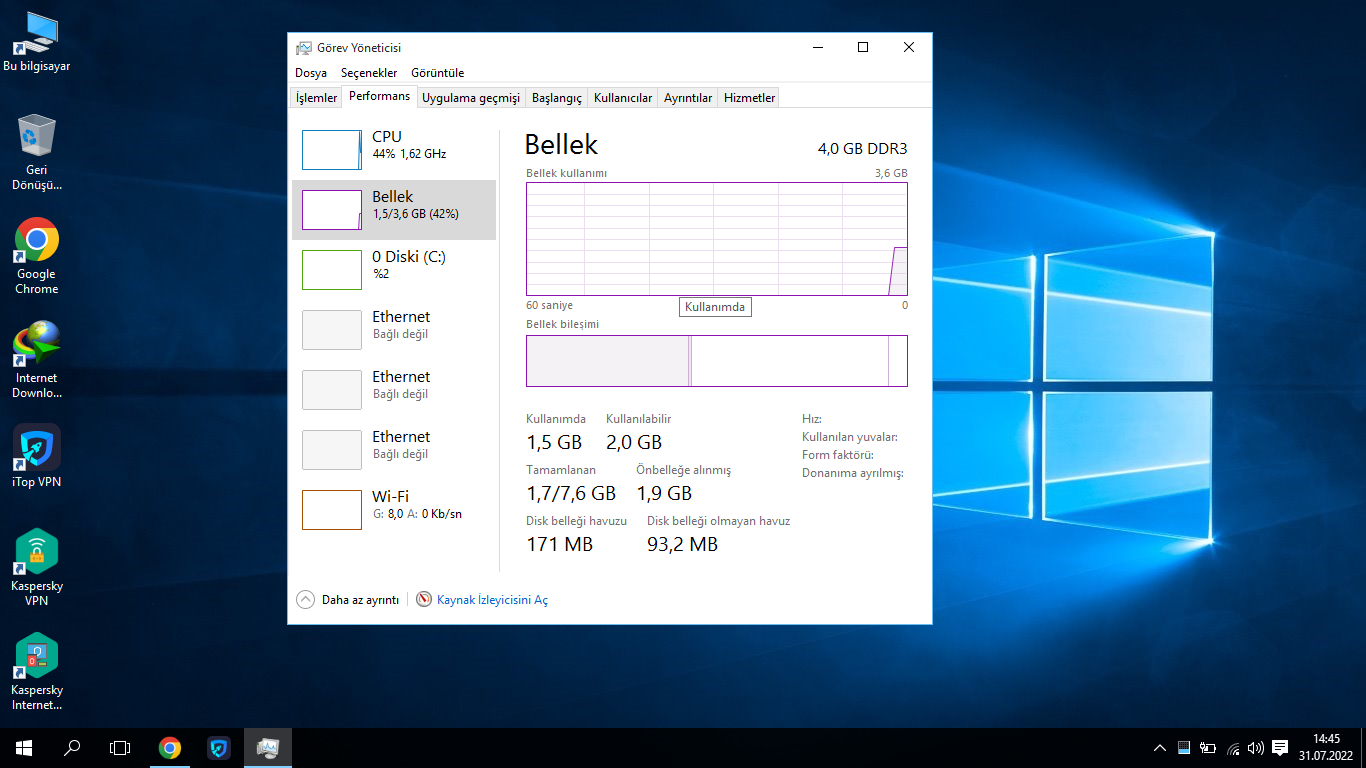The width and height of the screenshot is (1366, 768).
Task: Select 0 Diski (C:) in the sidebar
Action: 394,270
